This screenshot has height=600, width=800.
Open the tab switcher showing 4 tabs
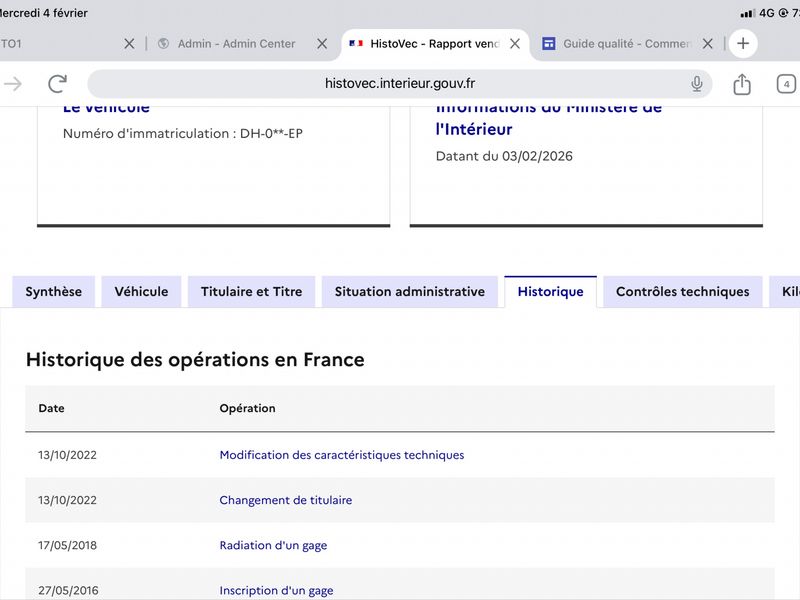(x=786, y=84)
